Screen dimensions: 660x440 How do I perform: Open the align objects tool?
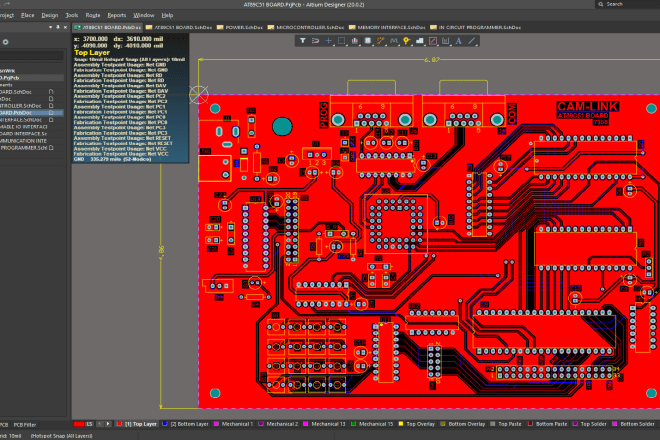pyautogui.click(x=354, y=41)
